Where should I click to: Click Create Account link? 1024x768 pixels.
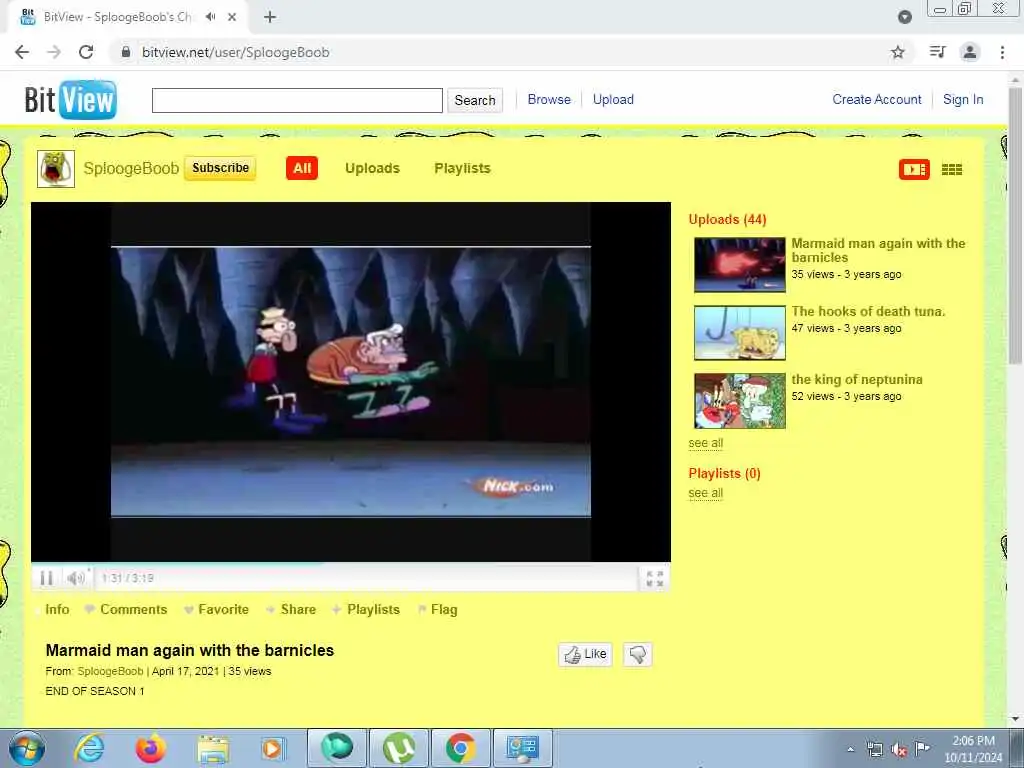[x=876, y=99]
